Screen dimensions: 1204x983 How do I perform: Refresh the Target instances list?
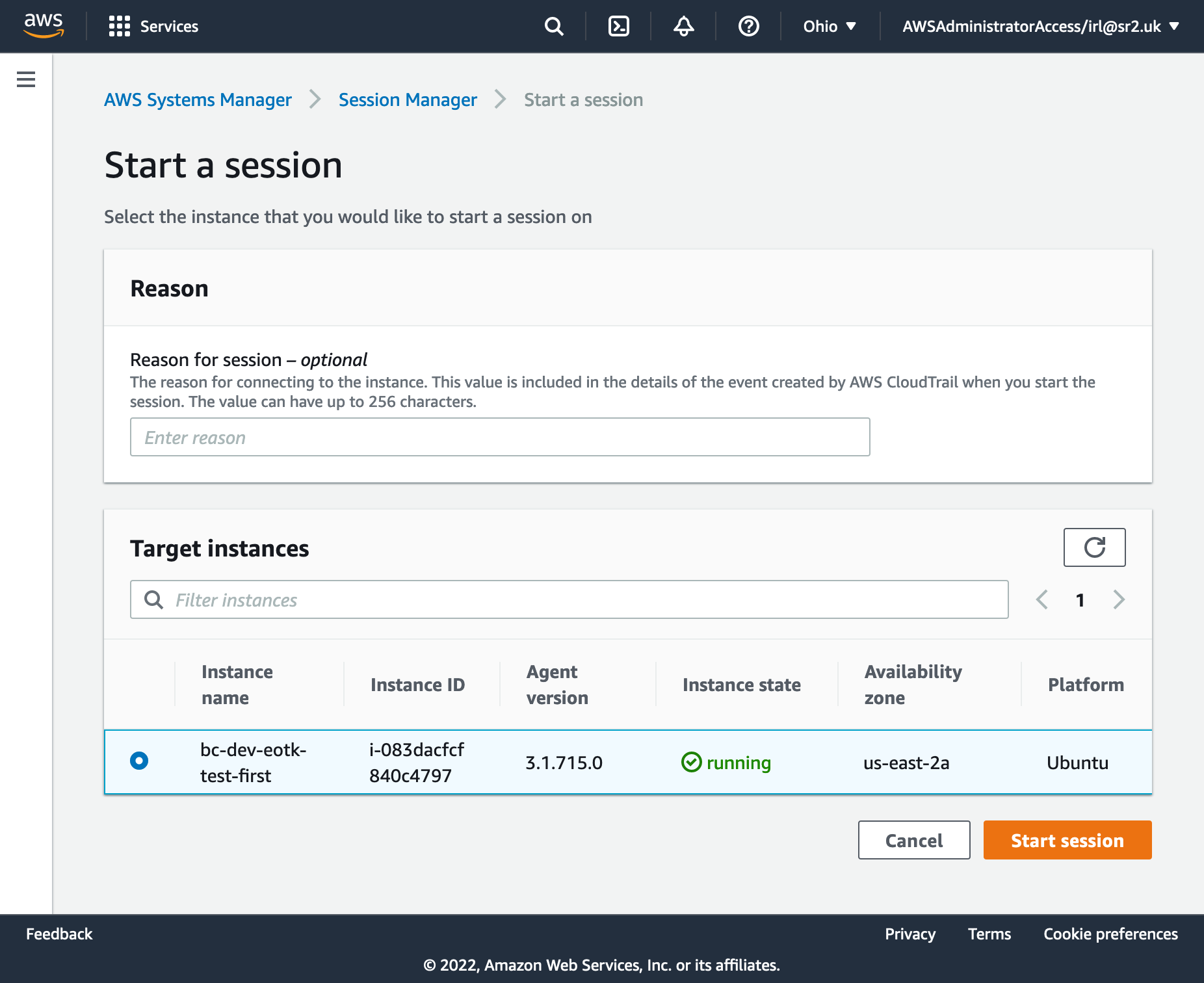1094,547
